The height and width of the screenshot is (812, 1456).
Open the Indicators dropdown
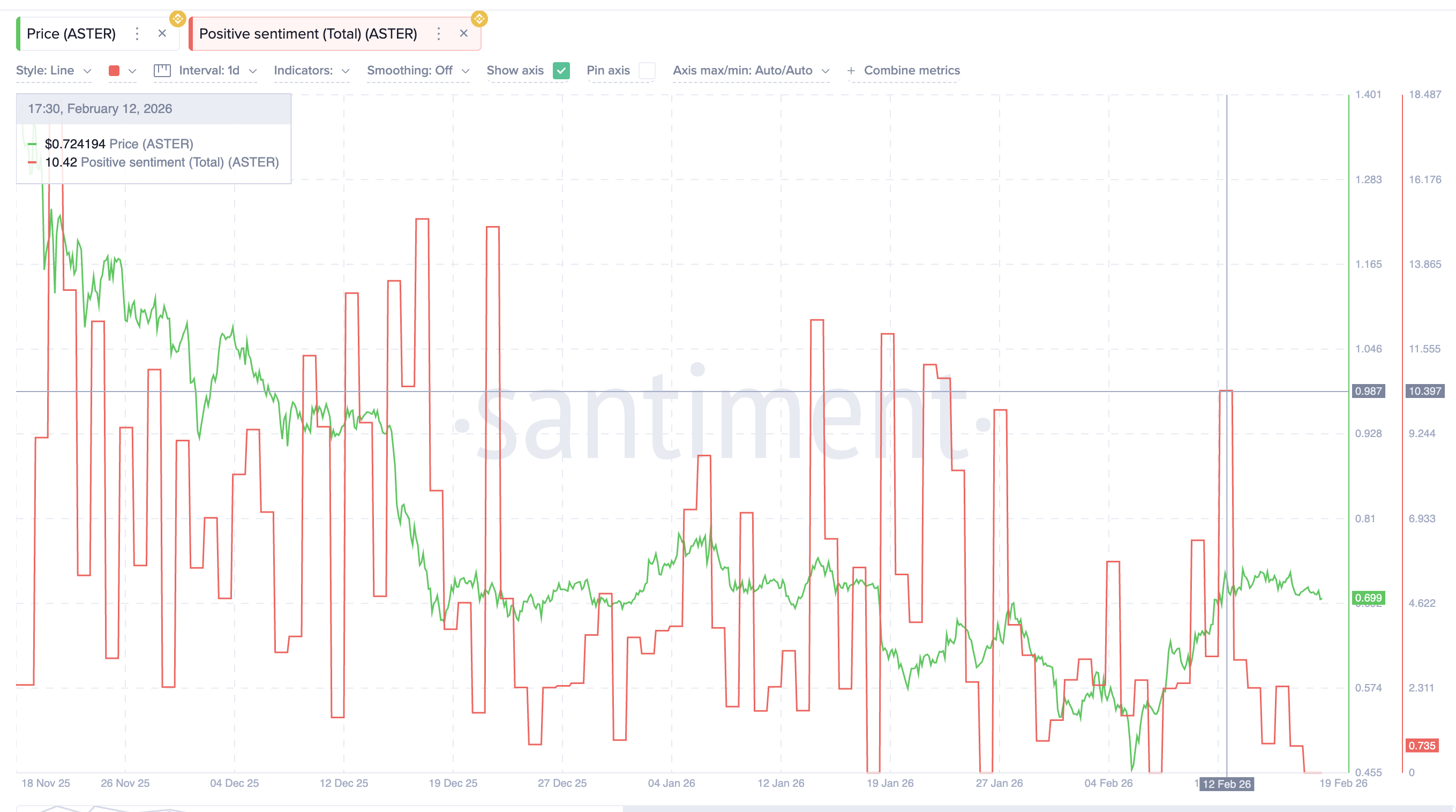coord(311,71)
